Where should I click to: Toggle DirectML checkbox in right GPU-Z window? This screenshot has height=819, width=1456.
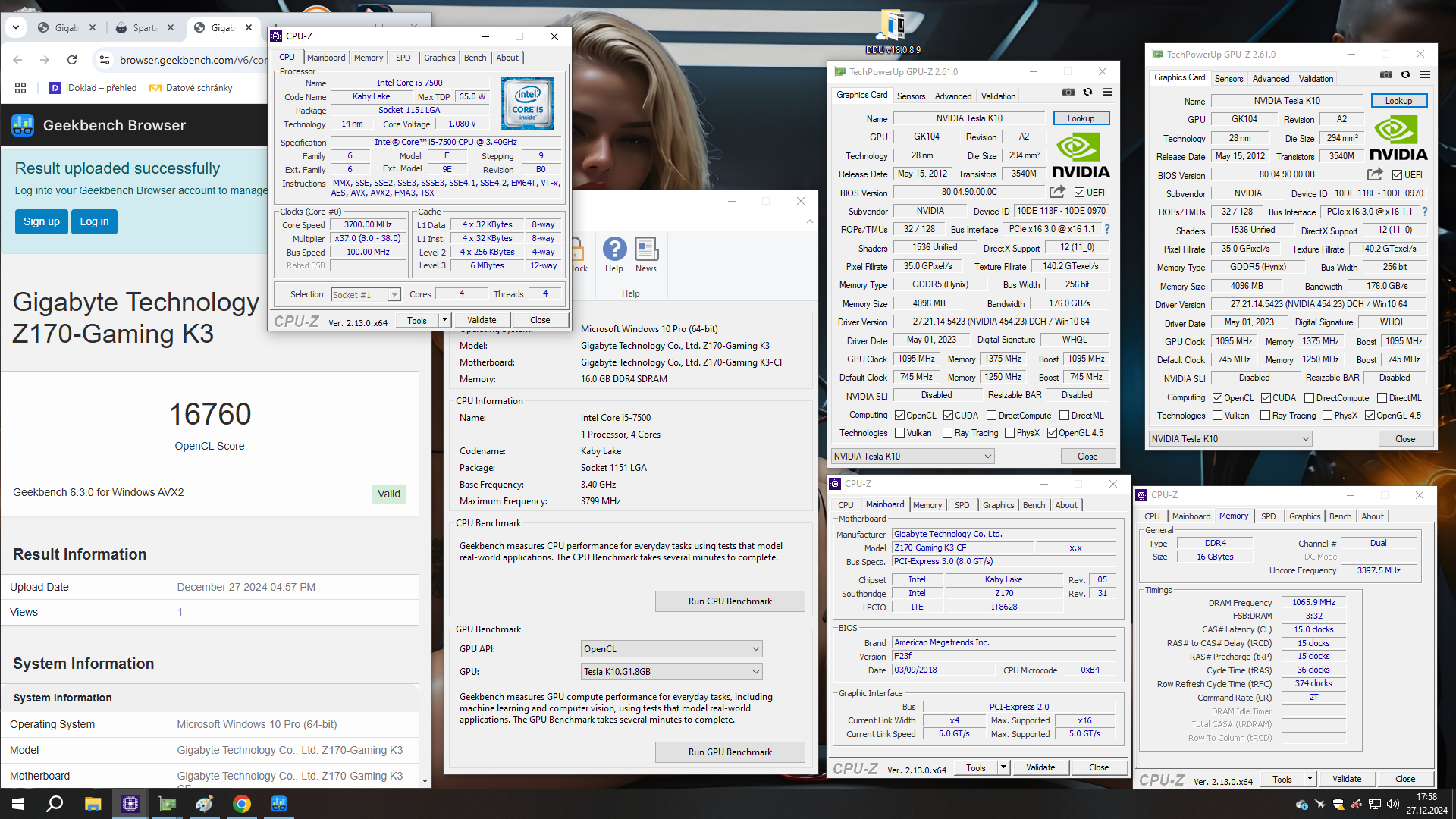[x=1382, y=398]
